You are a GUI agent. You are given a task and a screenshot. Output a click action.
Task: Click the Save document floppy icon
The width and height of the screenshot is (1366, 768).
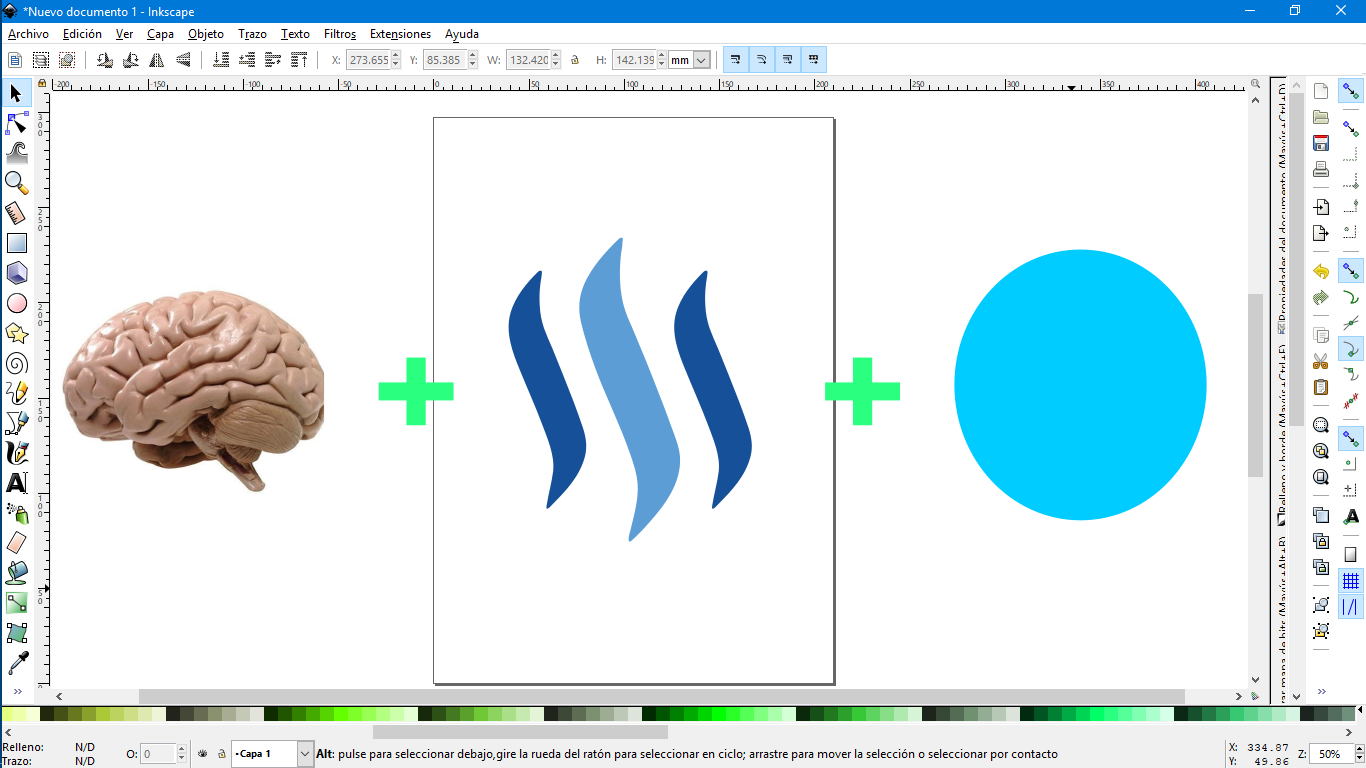click(x=1321, y=143)
